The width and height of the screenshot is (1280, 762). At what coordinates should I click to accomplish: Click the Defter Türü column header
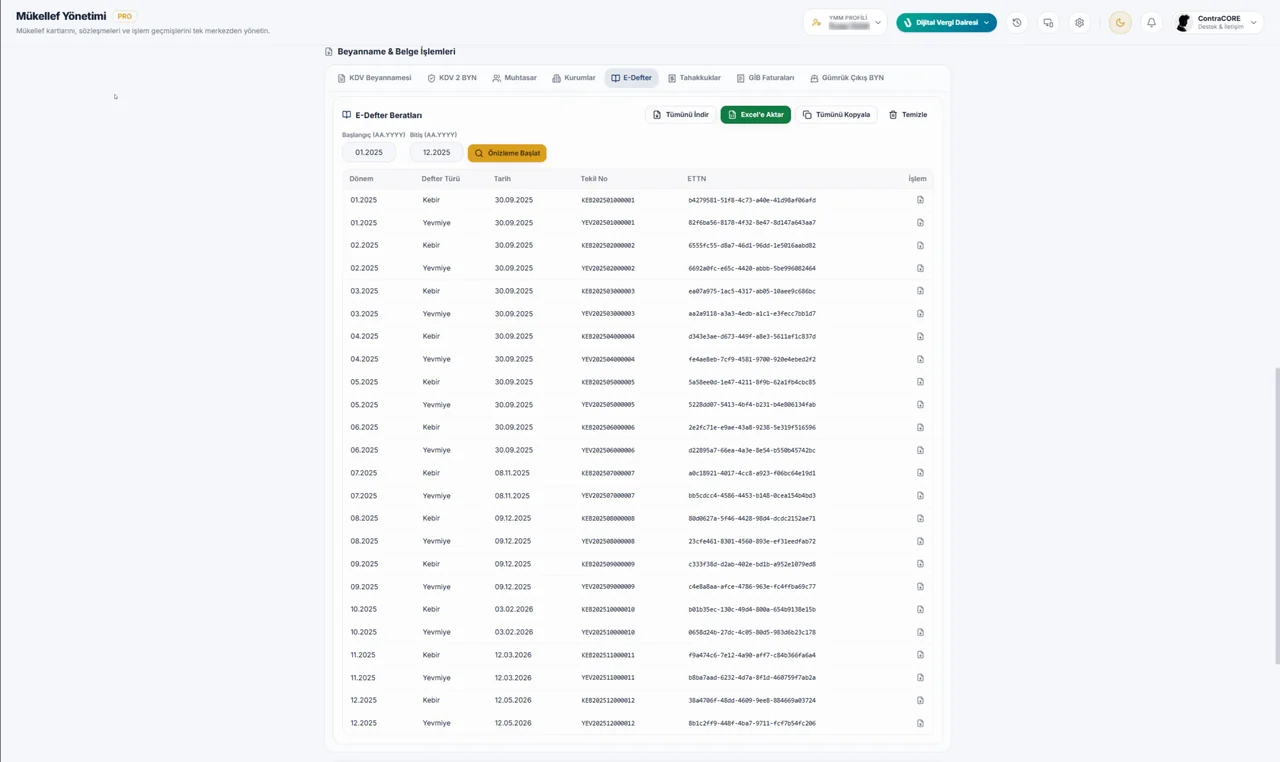coord(440,179)
